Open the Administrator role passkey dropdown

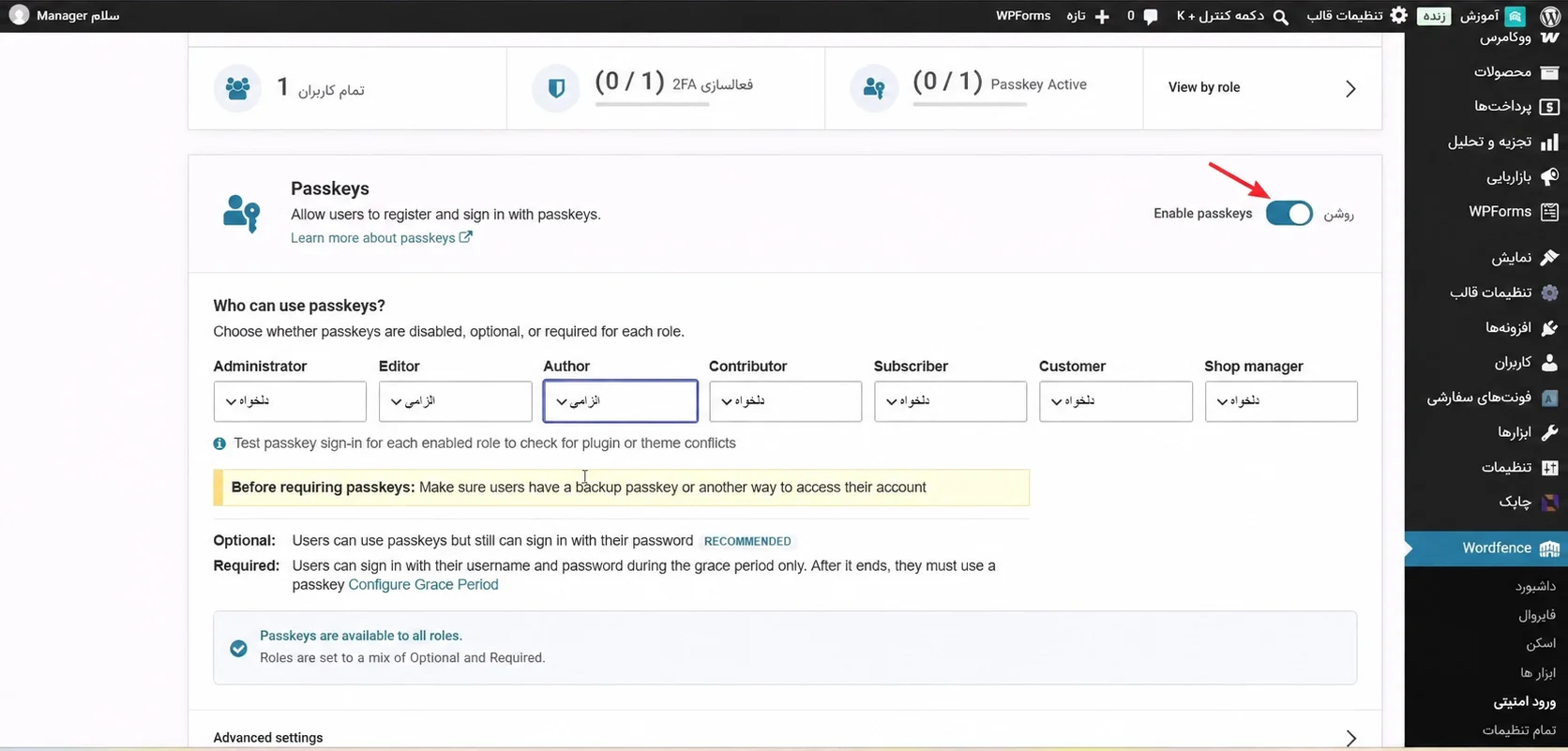pyautogui.click(x=290, y=401)
